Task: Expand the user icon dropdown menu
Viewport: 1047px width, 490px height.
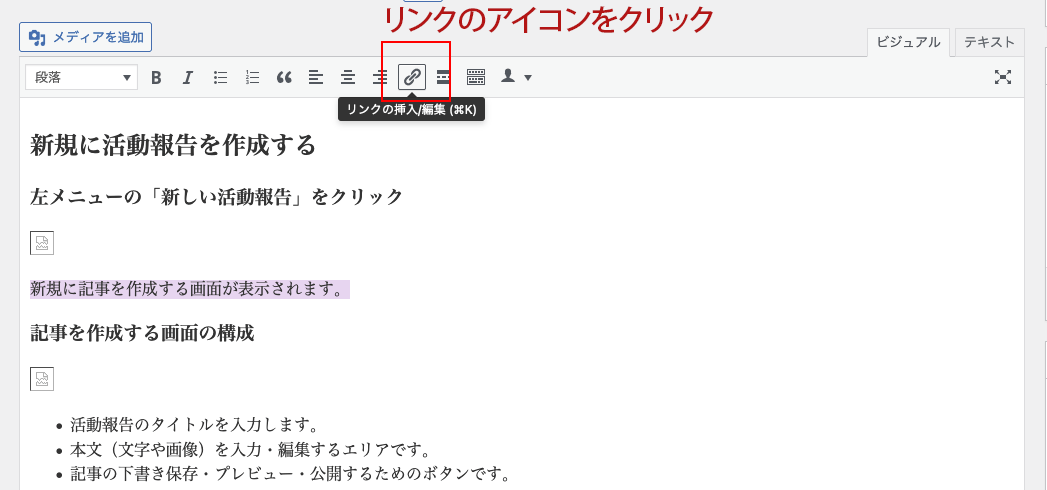Action: coord(516,77)
